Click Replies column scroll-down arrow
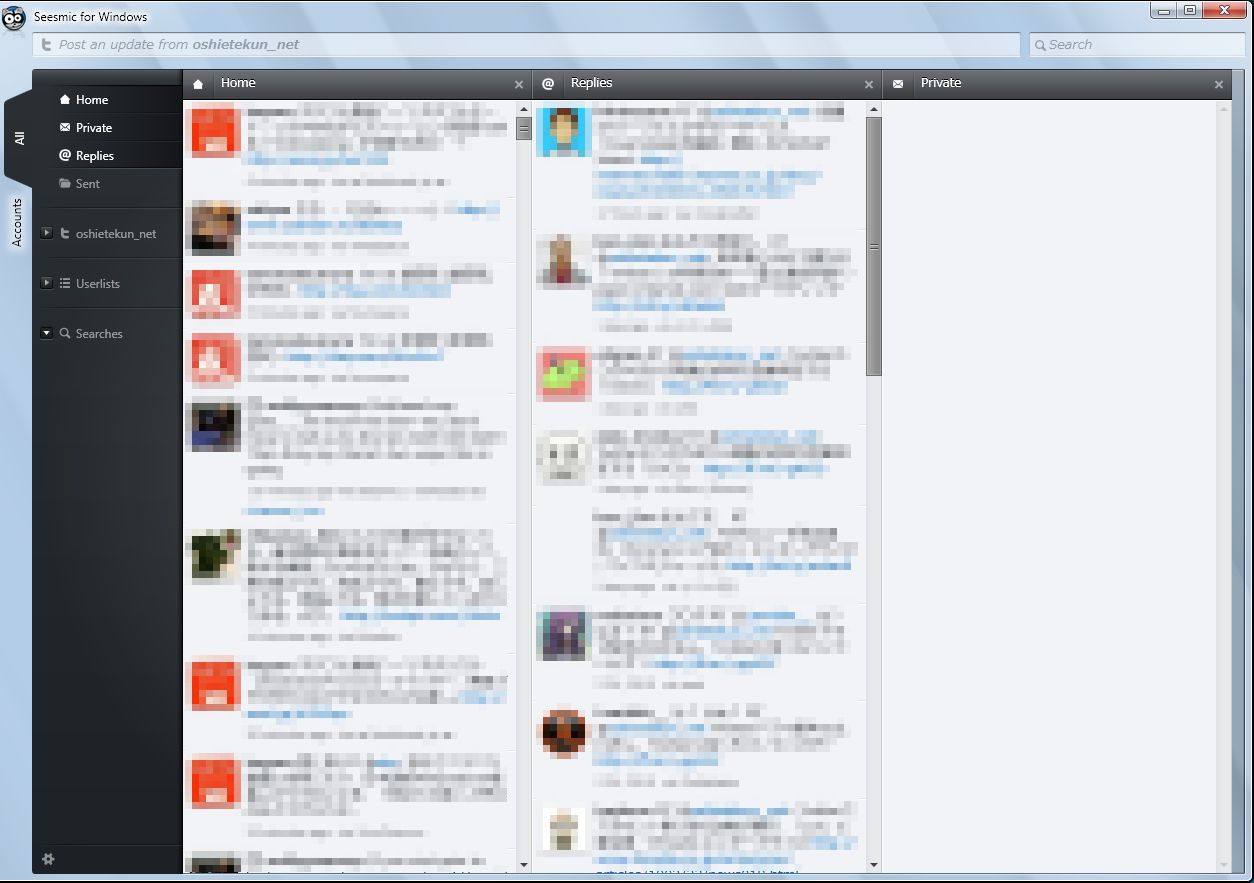Screen dimensions: 1254x883 point(874,865)
